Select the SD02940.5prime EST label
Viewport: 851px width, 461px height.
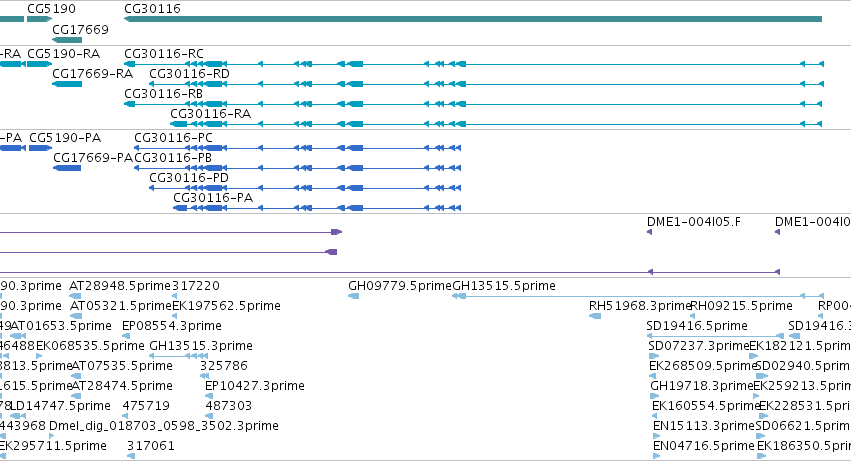click(803, 366)
